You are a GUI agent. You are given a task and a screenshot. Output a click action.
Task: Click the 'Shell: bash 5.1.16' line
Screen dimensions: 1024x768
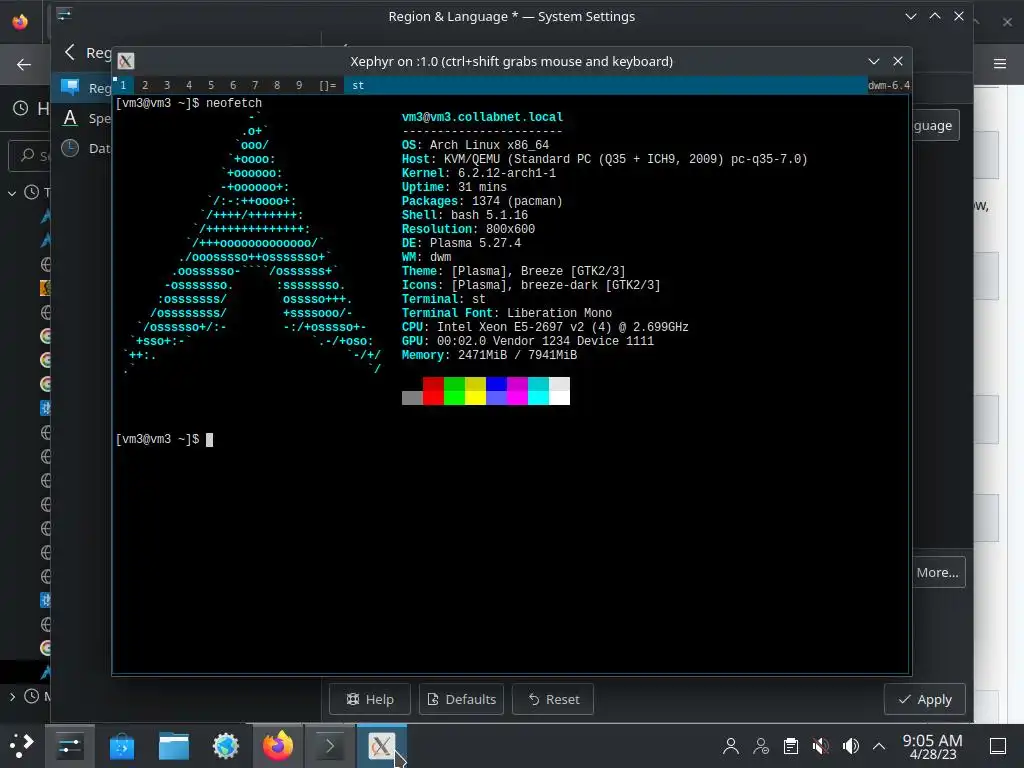click(x=465, y=215)
